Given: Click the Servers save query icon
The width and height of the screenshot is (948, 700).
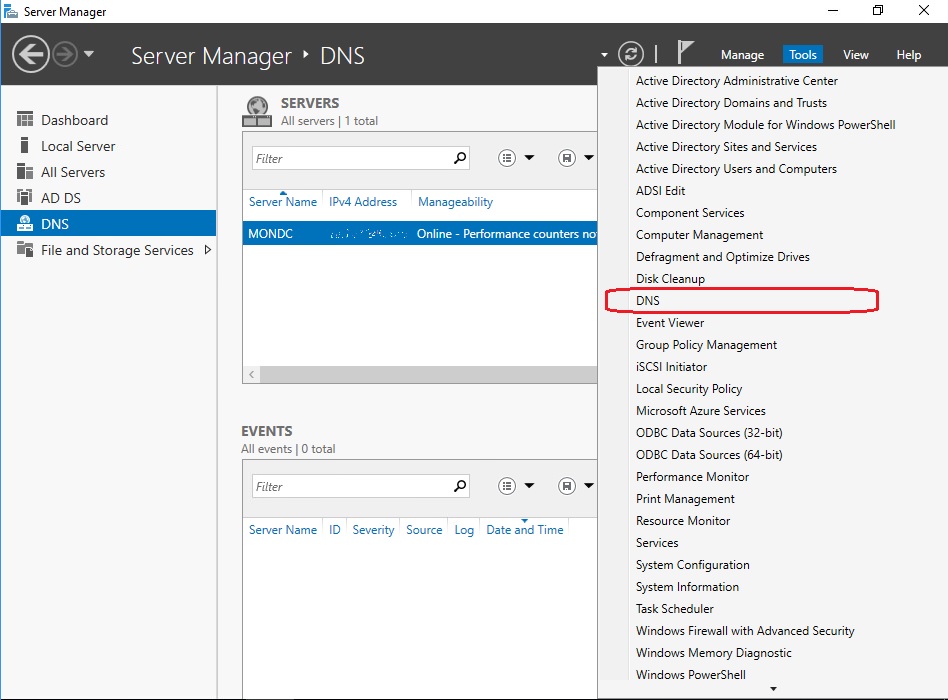Looking at the screenshot, I should pyautogui.click(x=567, y=158).
